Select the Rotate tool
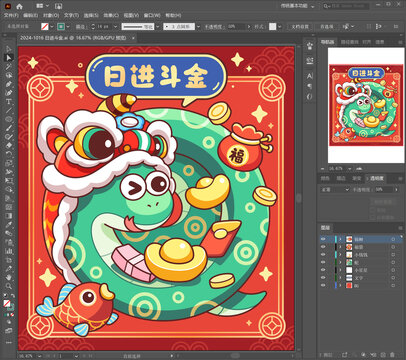 coord(9,154)
